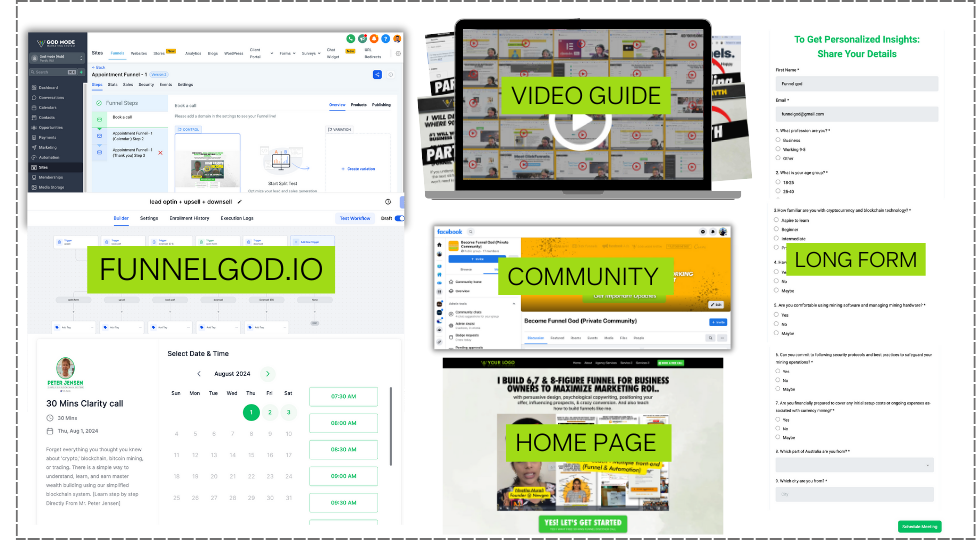Open the user avatar in God Mode header
Screen dimensions: 976x540
click(x=397, y=39)
